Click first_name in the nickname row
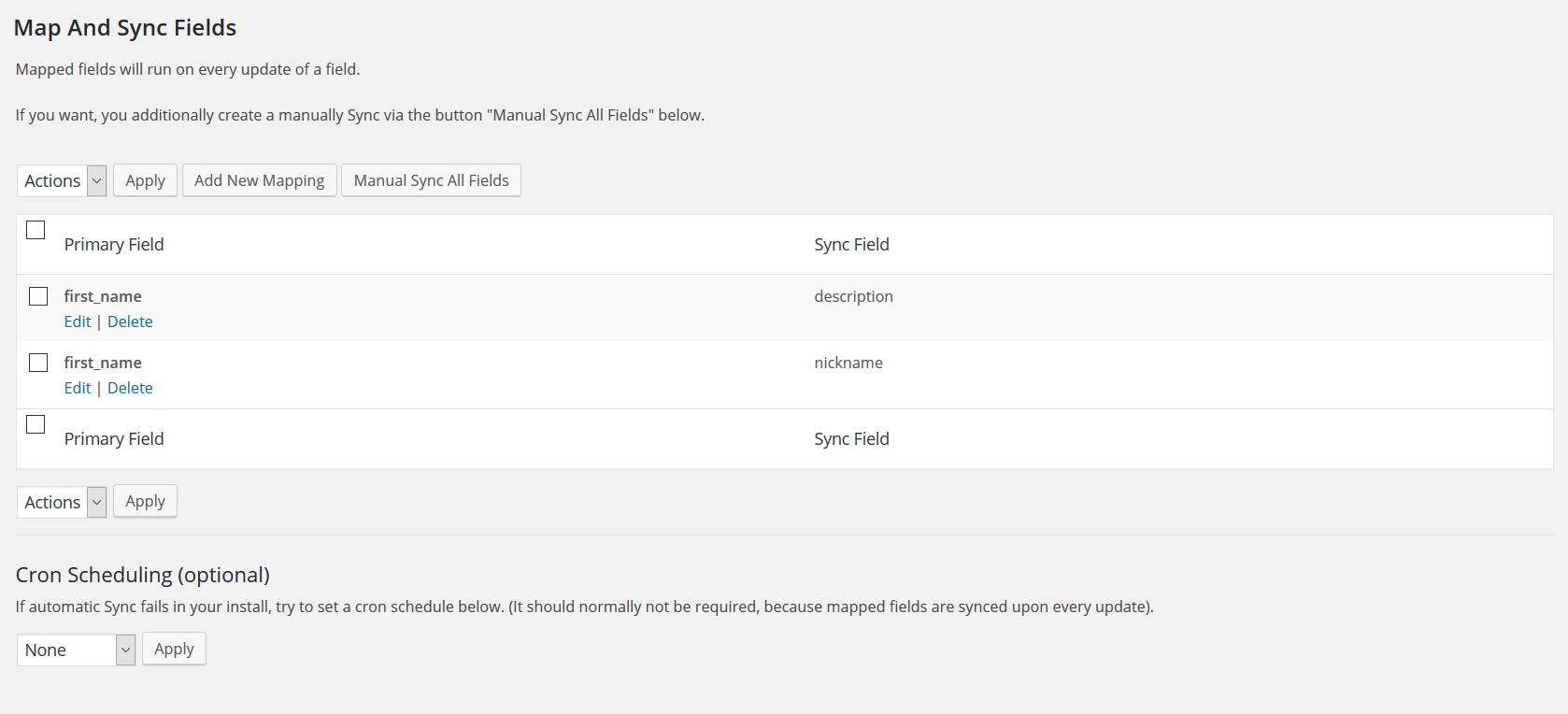This screenshot has height=714, width=1568. tap(103, 363)
